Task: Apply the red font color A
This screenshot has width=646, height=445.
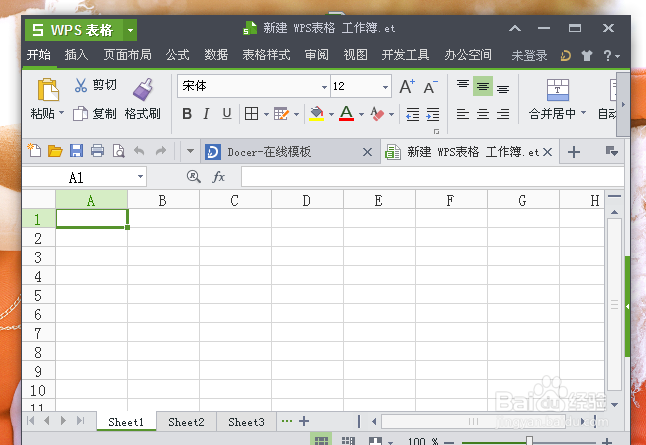Action: tap(346, 113)
